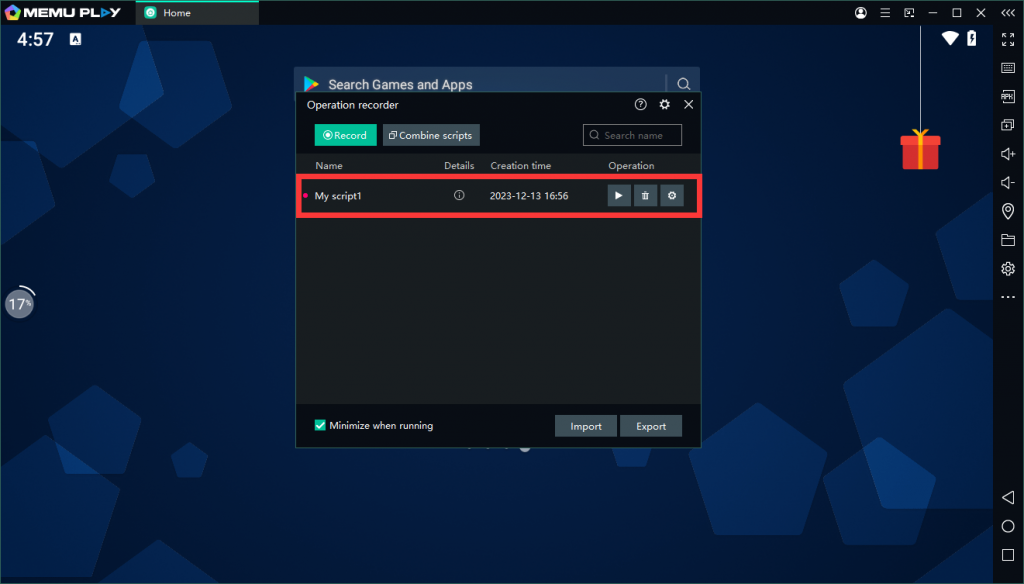Open Operation recorder settings gear icon
Image resolution: width=1024 pixels, height=584 pixels.
click(664, 104)
